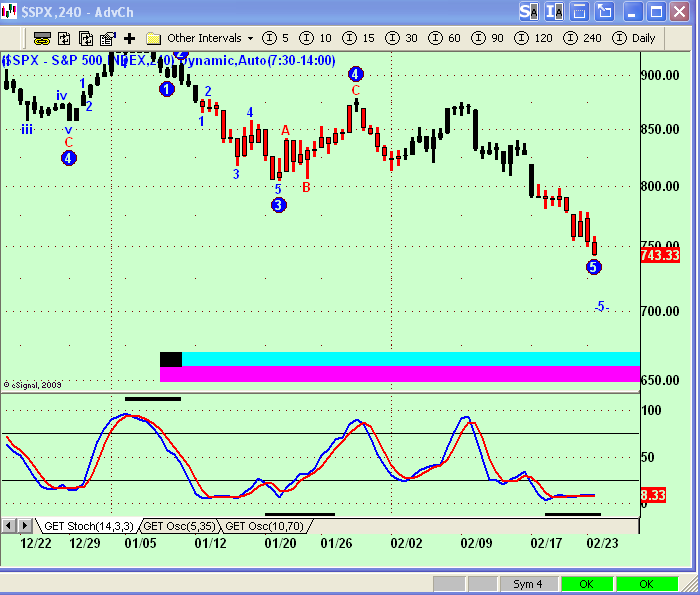Click the red 743.33 current price tag
Viewport: 700px width, 595px height.
660,255
